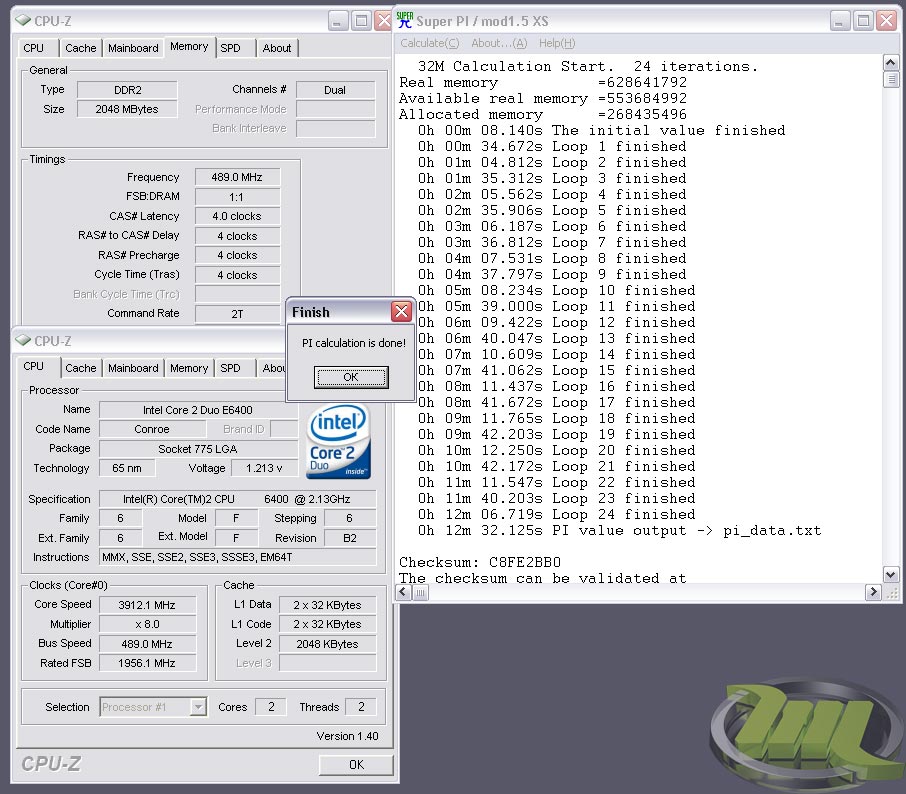Click the memory Frequency field 489.0 MHz
The image size is (906, 794).
tap(237, 177)
